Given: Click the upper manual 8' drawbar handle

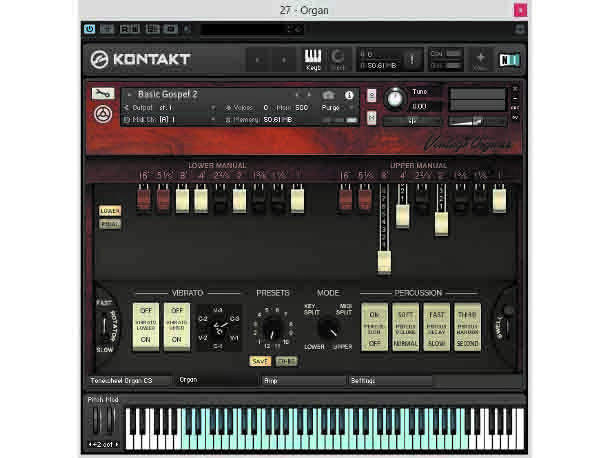Looking at the screenshot, I should [x=384, y=262].
